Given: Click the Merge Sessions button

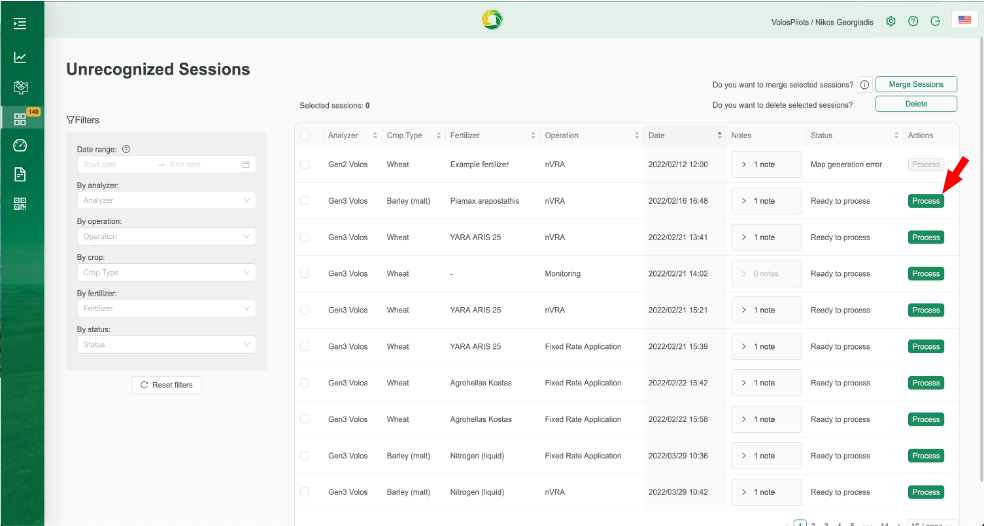Looking at the screenshot, I should click(916, 85).
